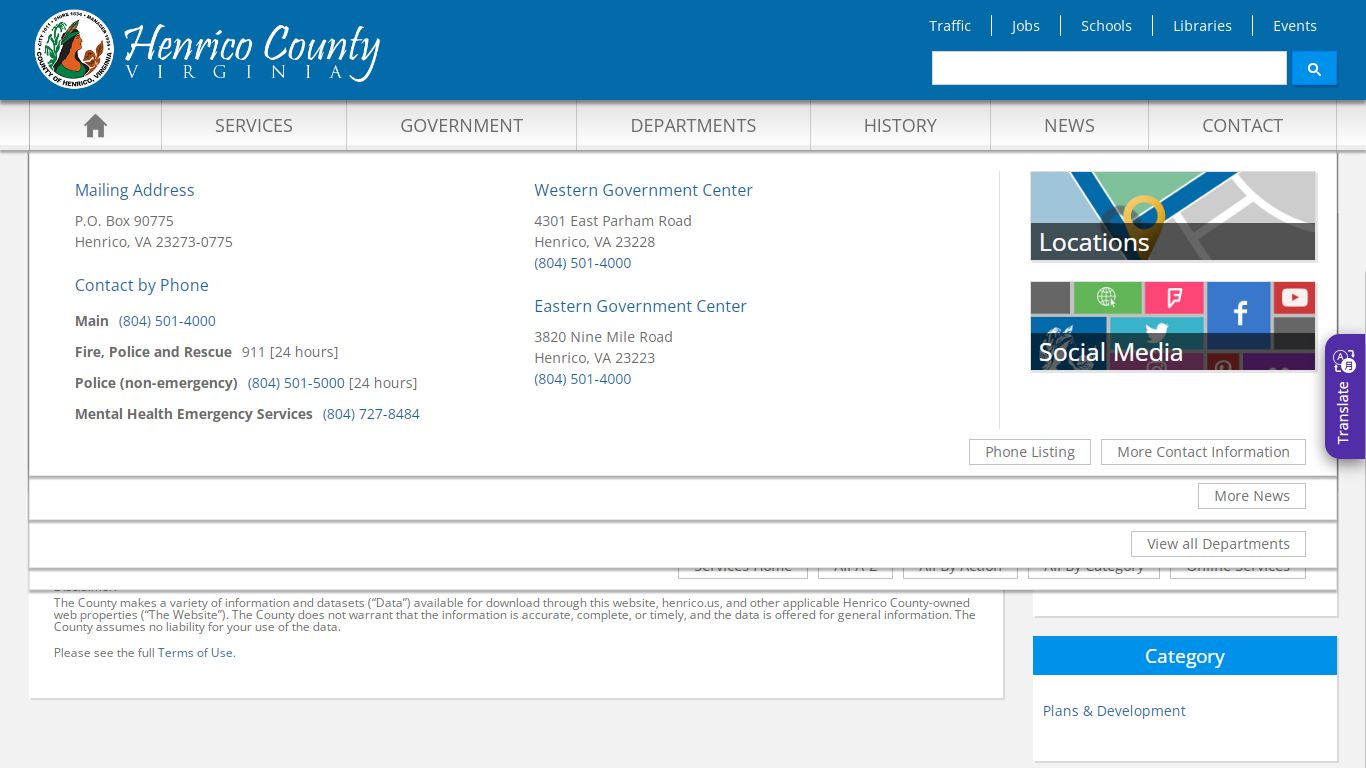Click the Henrico County seal logo
The height and width of the screenshot is (768, 1366).
point(74,50)
